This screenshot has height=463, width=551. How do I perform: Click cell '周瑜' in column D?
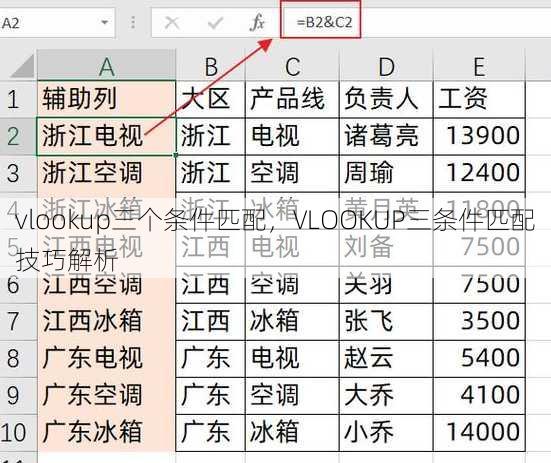386,173
